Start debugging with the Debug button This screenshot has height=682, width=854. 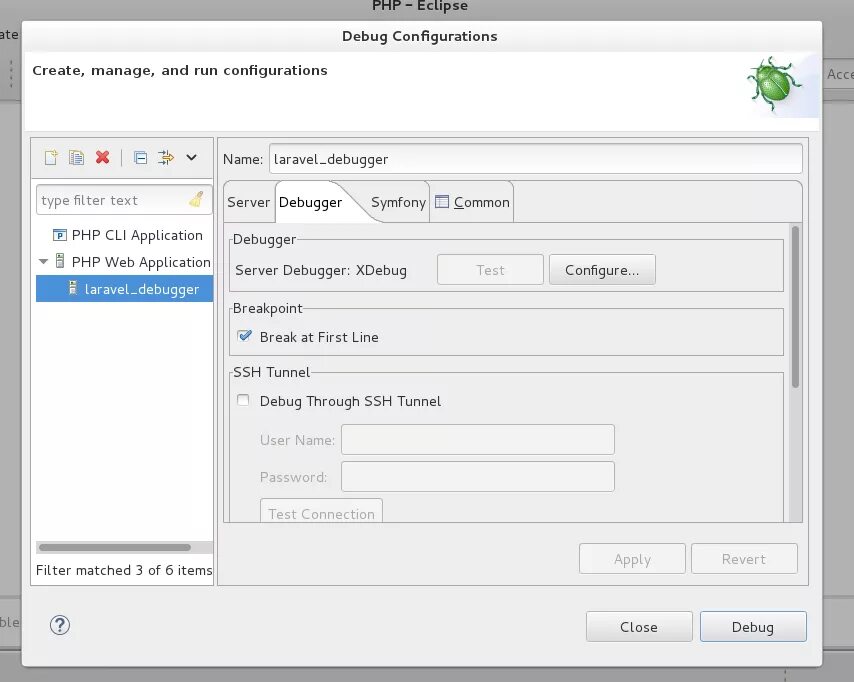(x=753, y=627)
